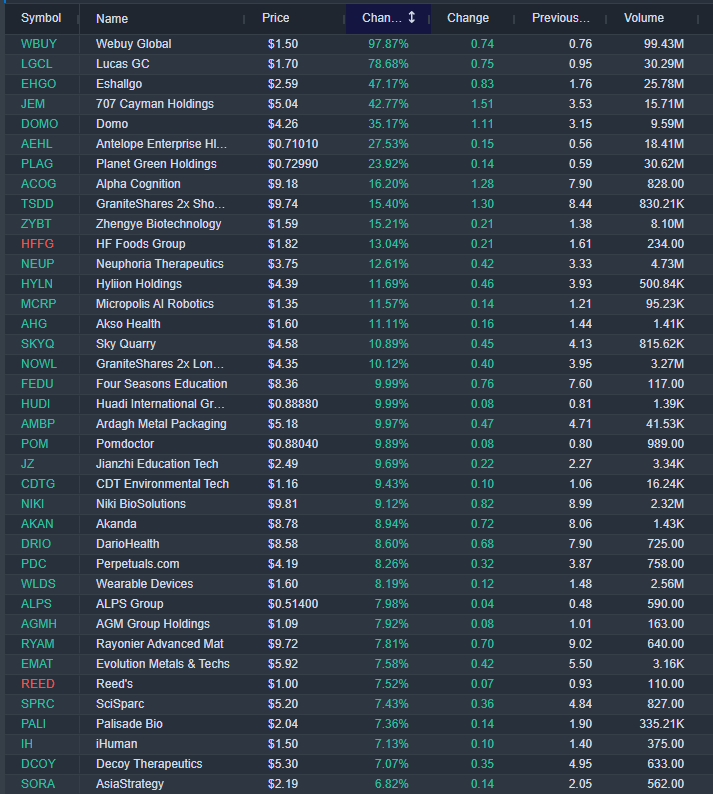Viewport: 713px width, 794px height.
Task: Click the 97.87% change percent value
Action: point(388,44)
